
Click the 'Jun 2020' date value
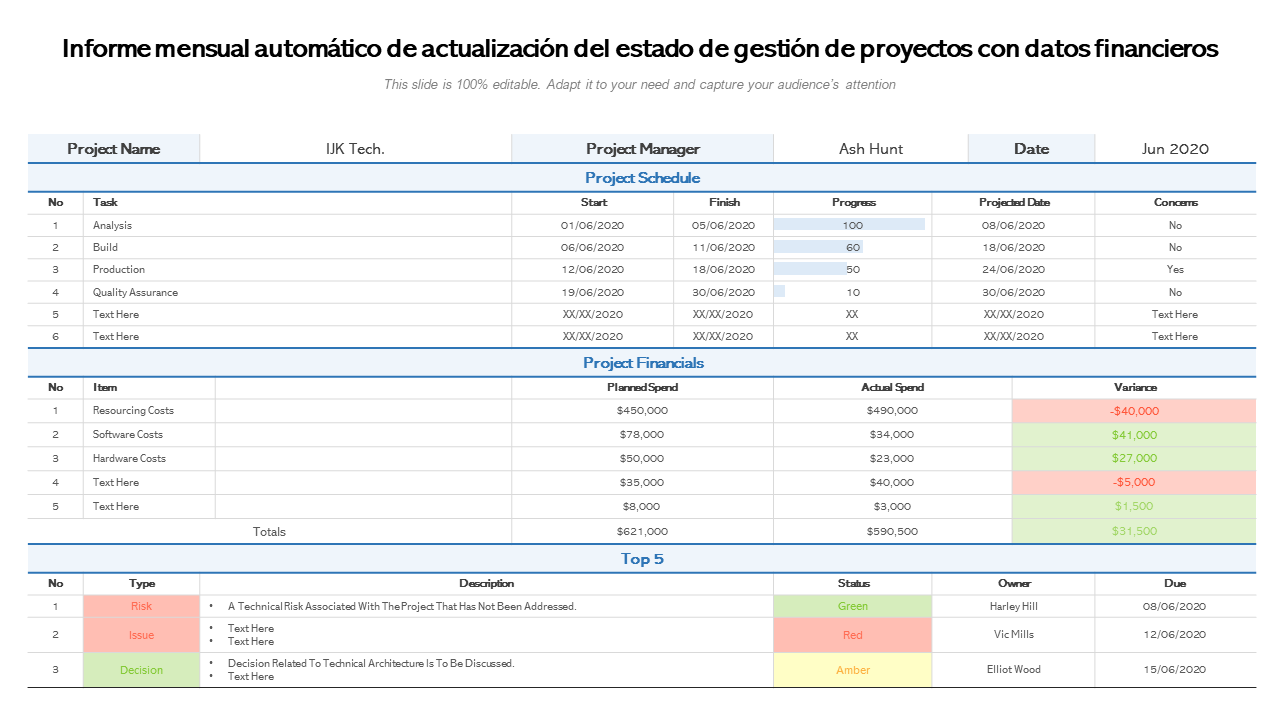point(1175,149)
